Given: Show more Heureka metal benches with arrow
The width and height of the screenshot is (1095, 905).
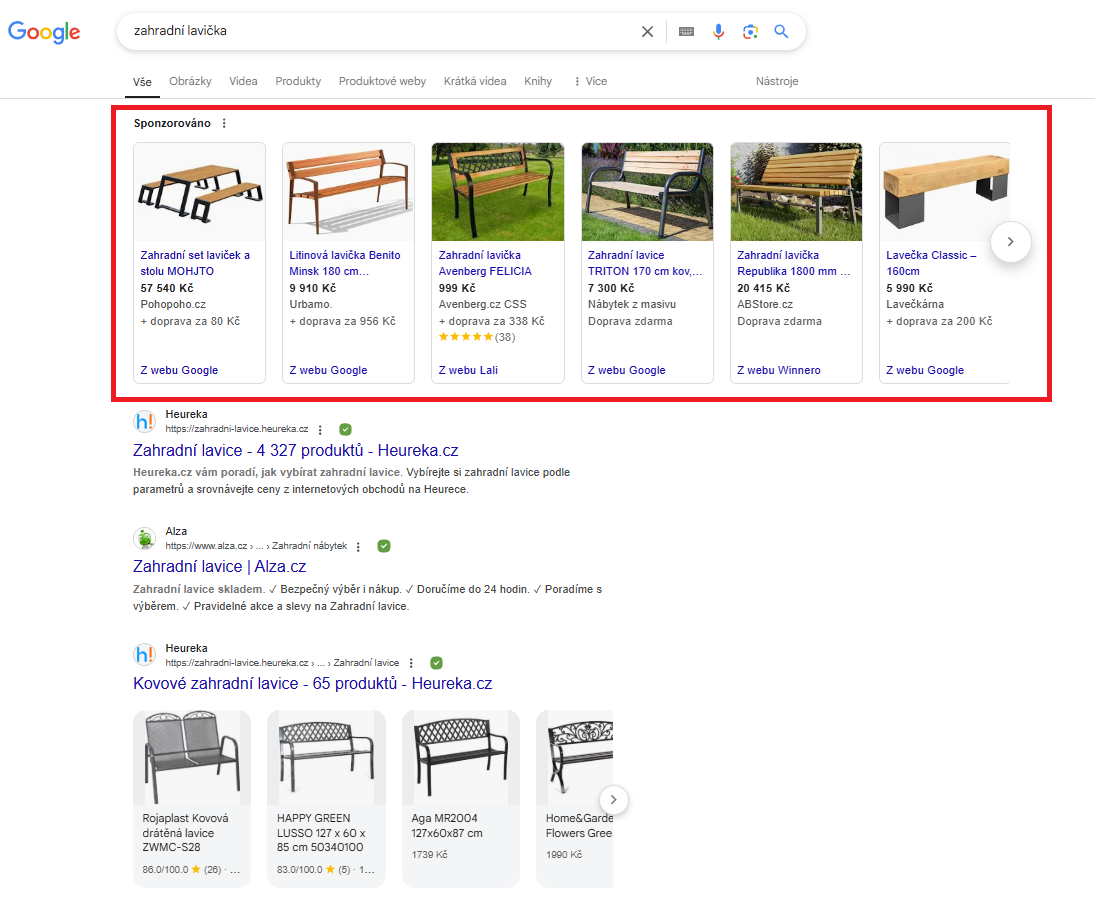Looking at the screenshot, I should tap(613, 800).
